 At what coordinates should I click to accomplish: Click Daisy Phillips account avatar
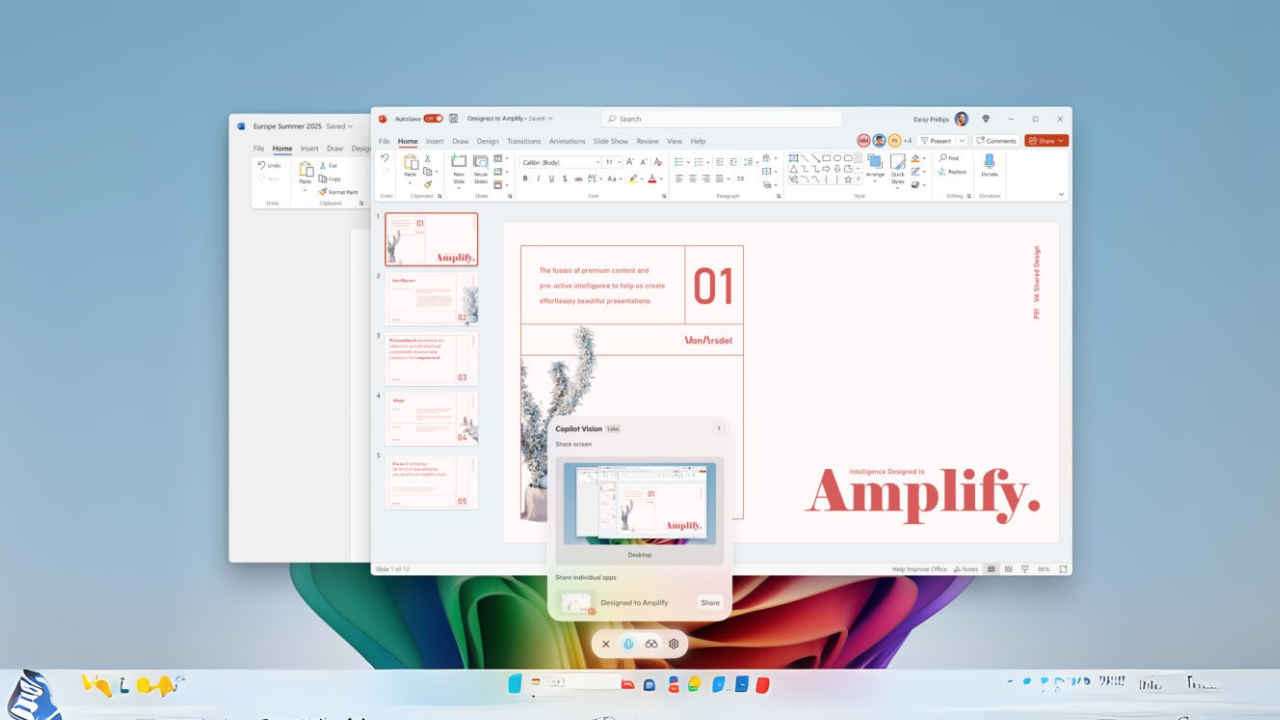[x=961, y=119]
